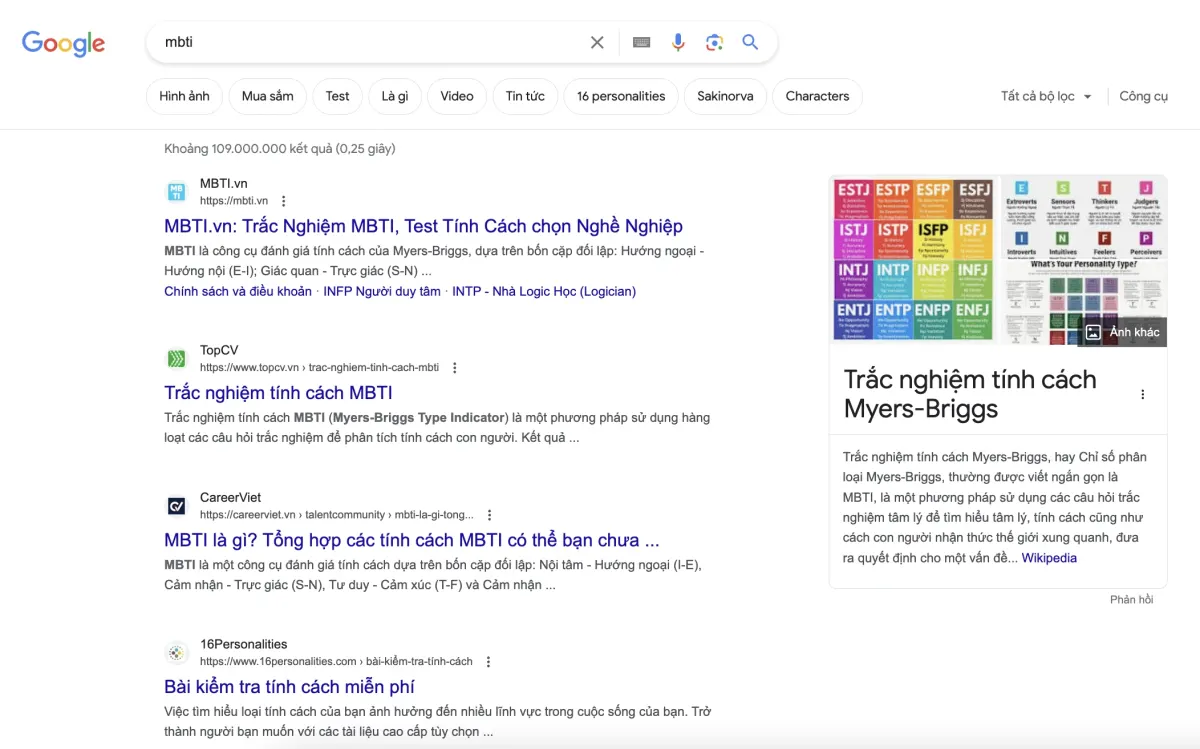Viewport: 1200px width, 749px height.
Task: Click the TopCV favicon
Action: pos(176,359)
